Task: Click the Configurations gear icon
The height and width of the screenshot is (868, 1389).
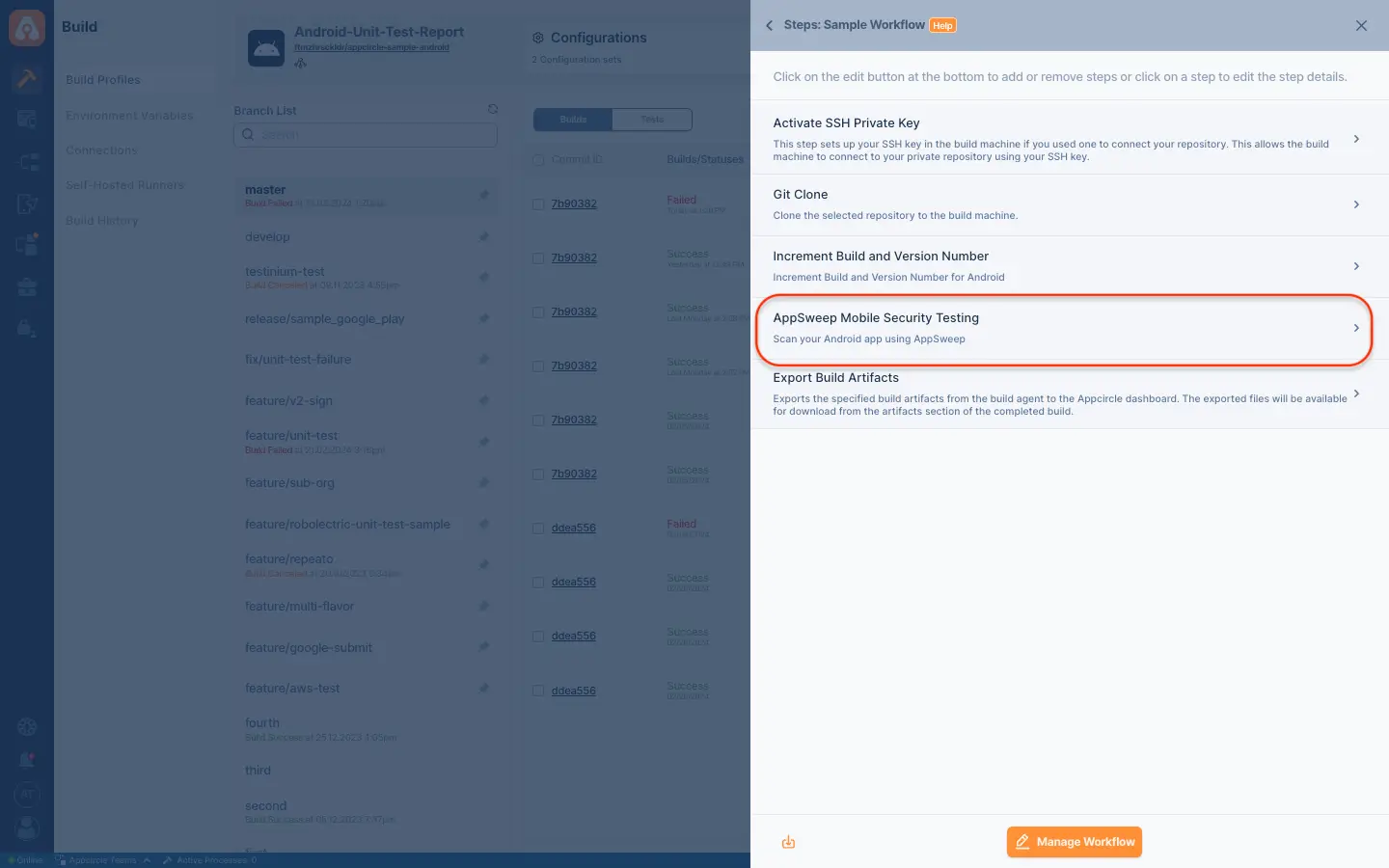Action: point(538,38)
